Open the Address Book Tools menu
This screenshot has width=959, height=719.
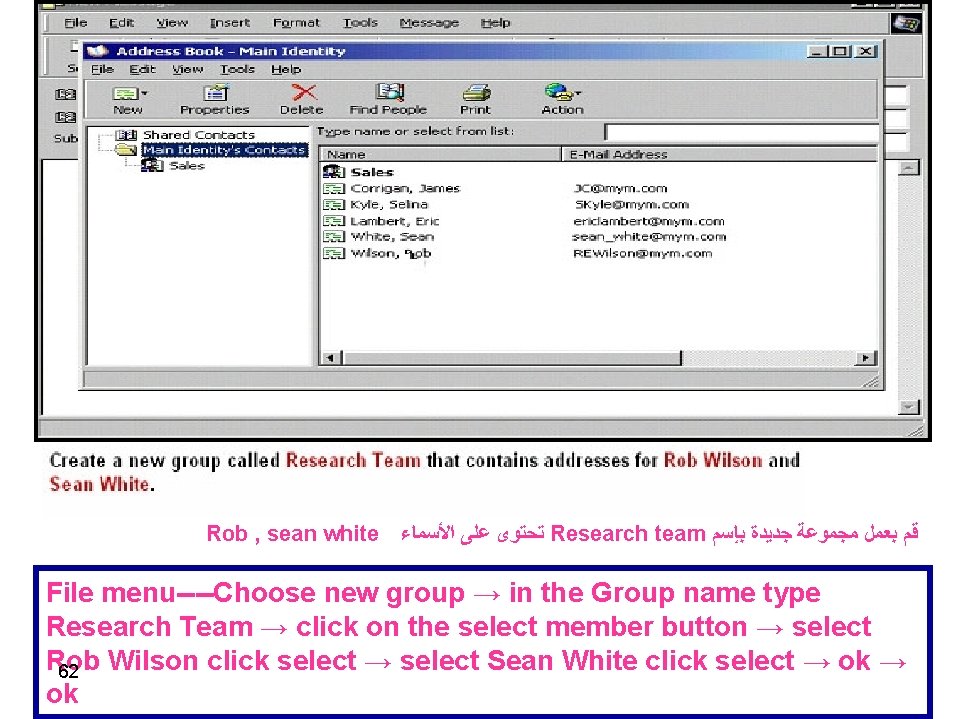click(x=237, y=69)
